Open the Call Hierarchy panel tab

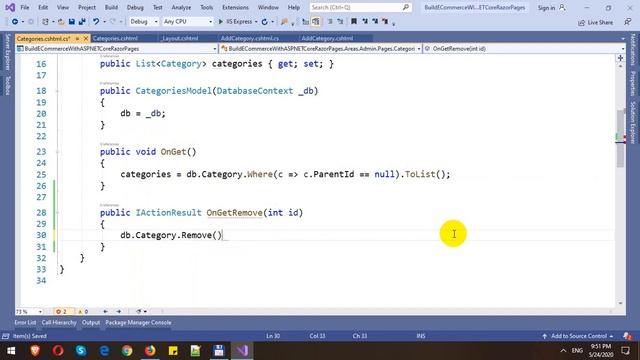coord(59,322)
